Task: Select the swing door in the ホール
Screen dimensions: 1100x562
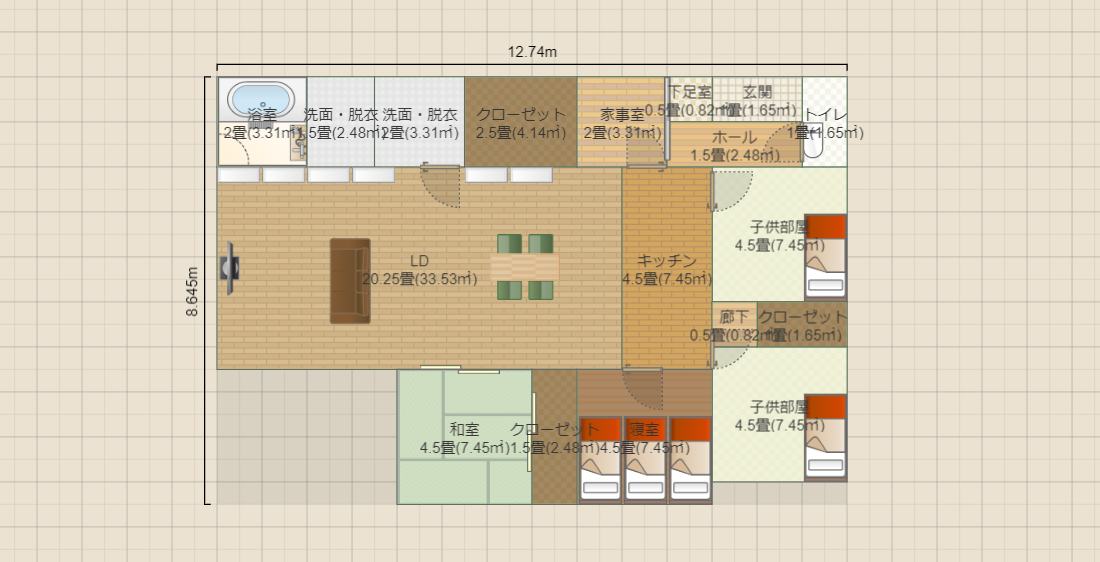Action: pos(782,144)
